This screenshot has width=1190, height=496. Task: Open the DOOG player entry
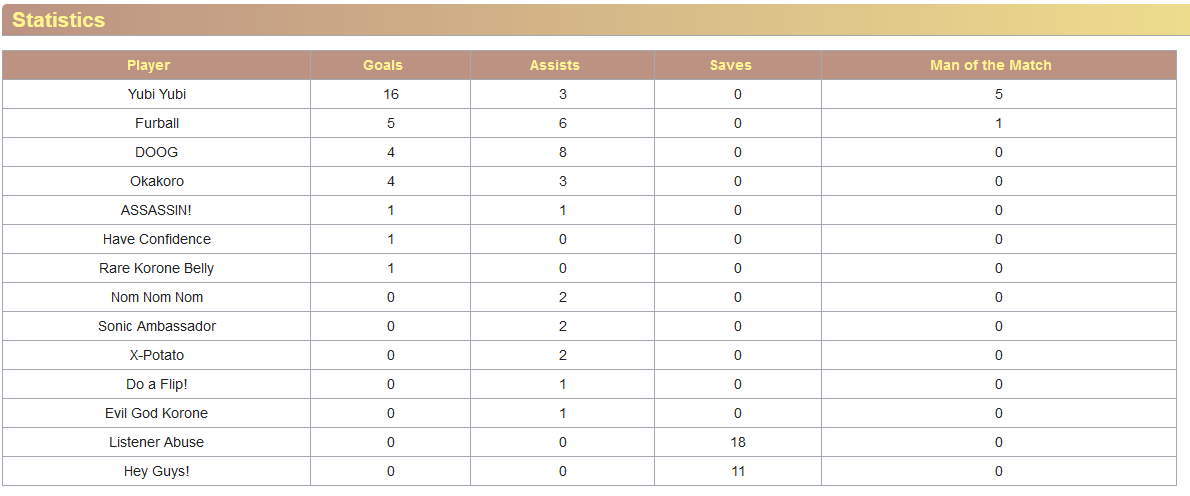(156, 152)
